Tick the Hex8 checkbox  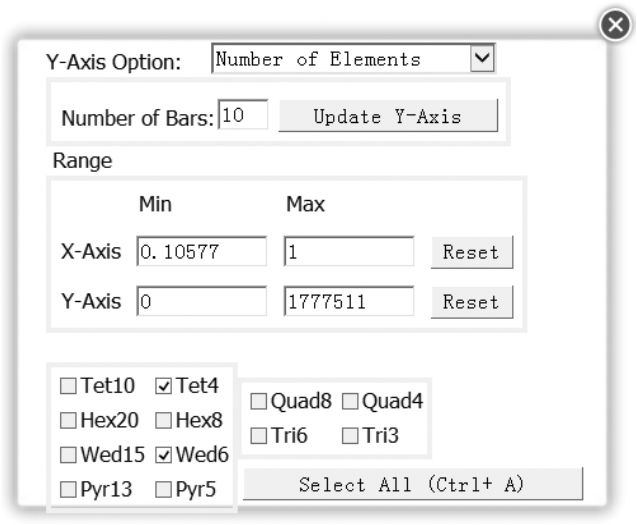[165, 421]
